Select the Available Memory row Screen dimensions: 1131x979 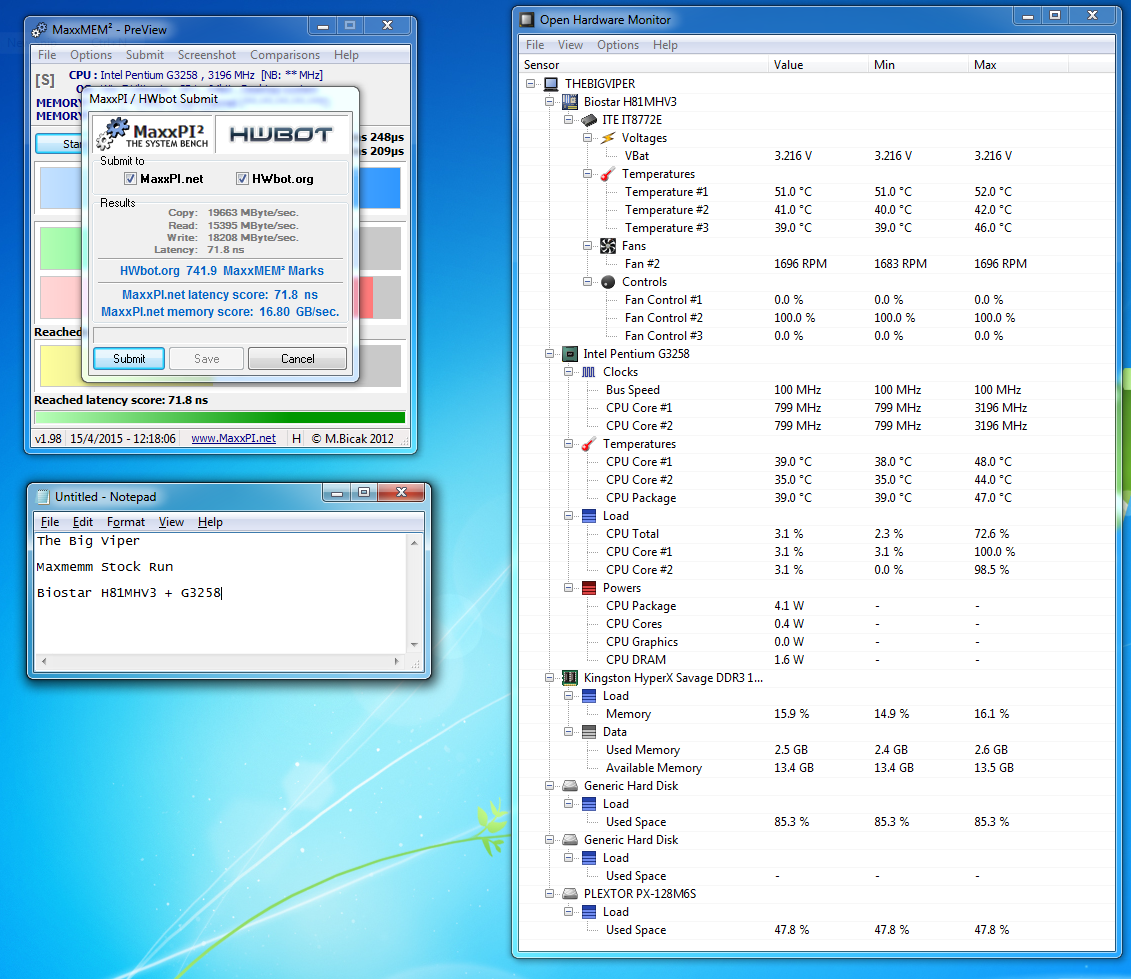pos(817,768)
